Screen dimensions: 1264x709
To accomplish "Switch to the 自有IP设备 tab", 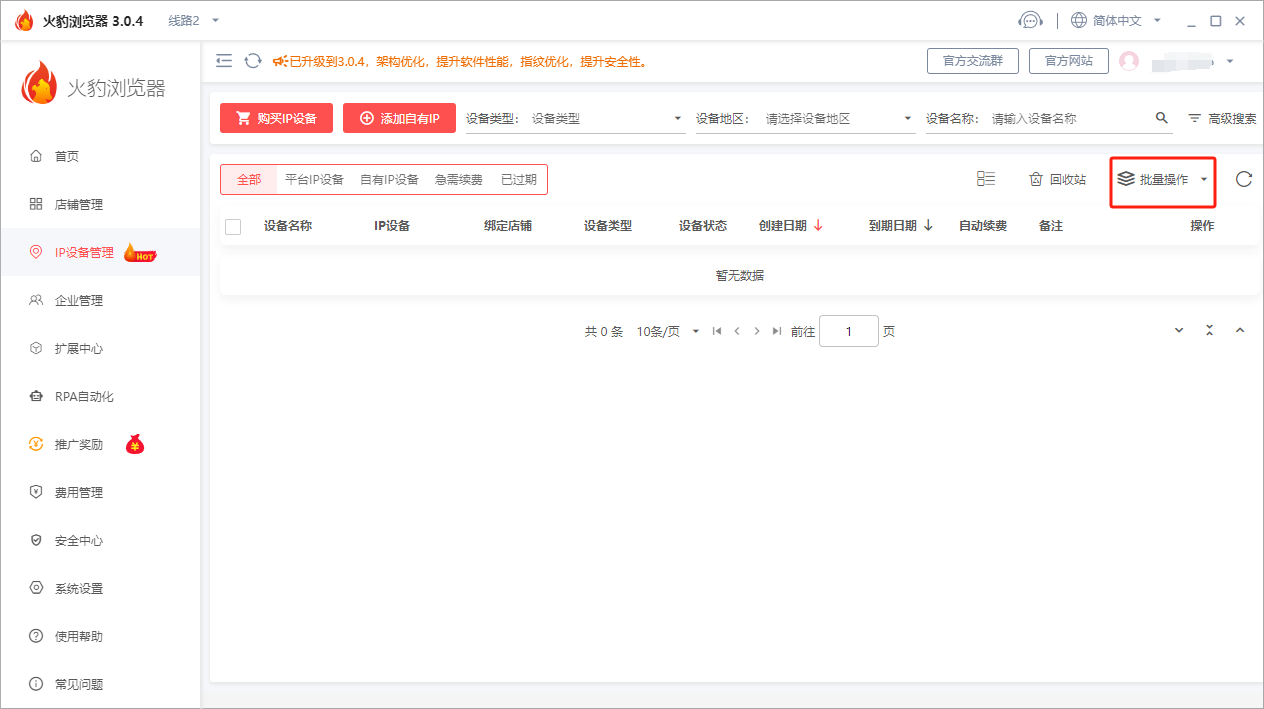I will click(x=392, y=179).
